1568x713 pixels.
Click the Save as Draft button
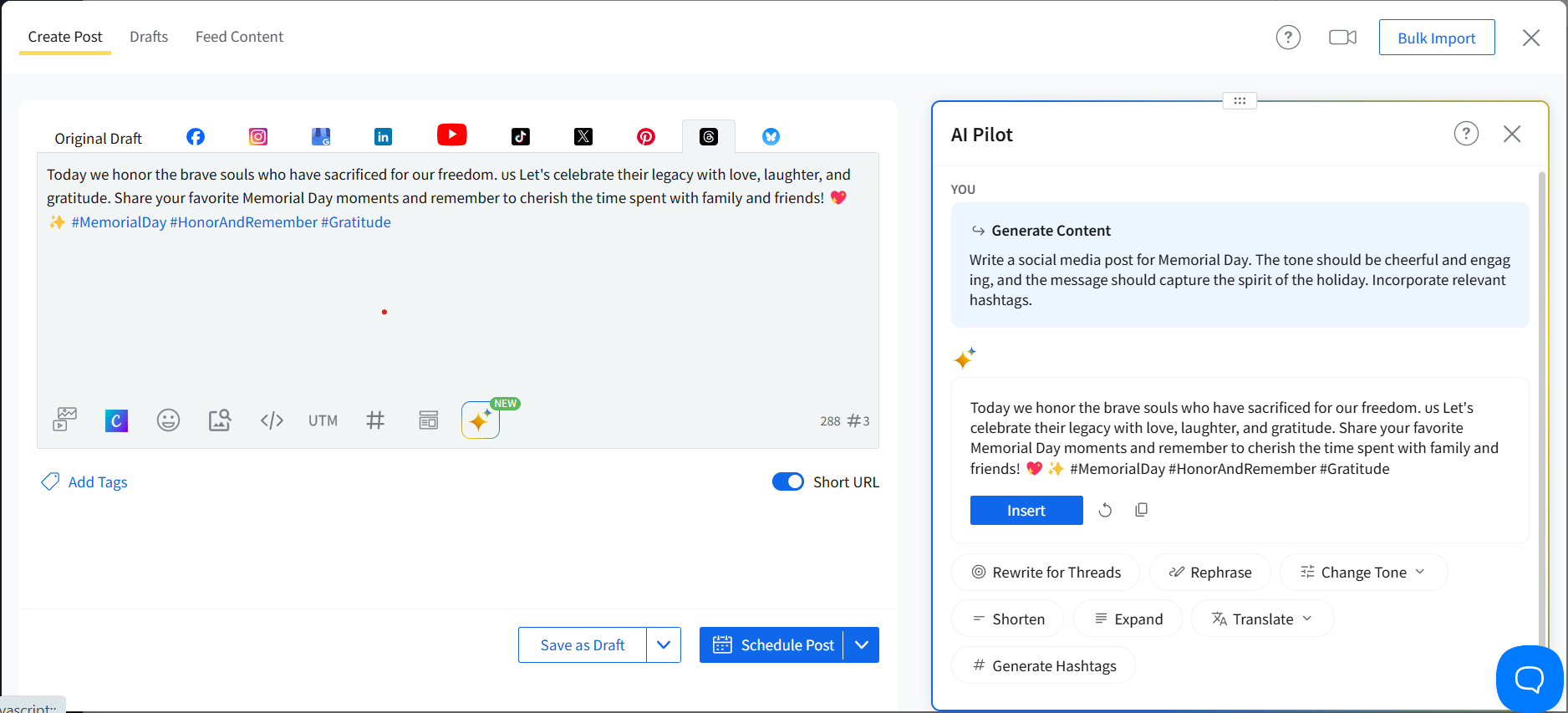click(x=583, y=645)
